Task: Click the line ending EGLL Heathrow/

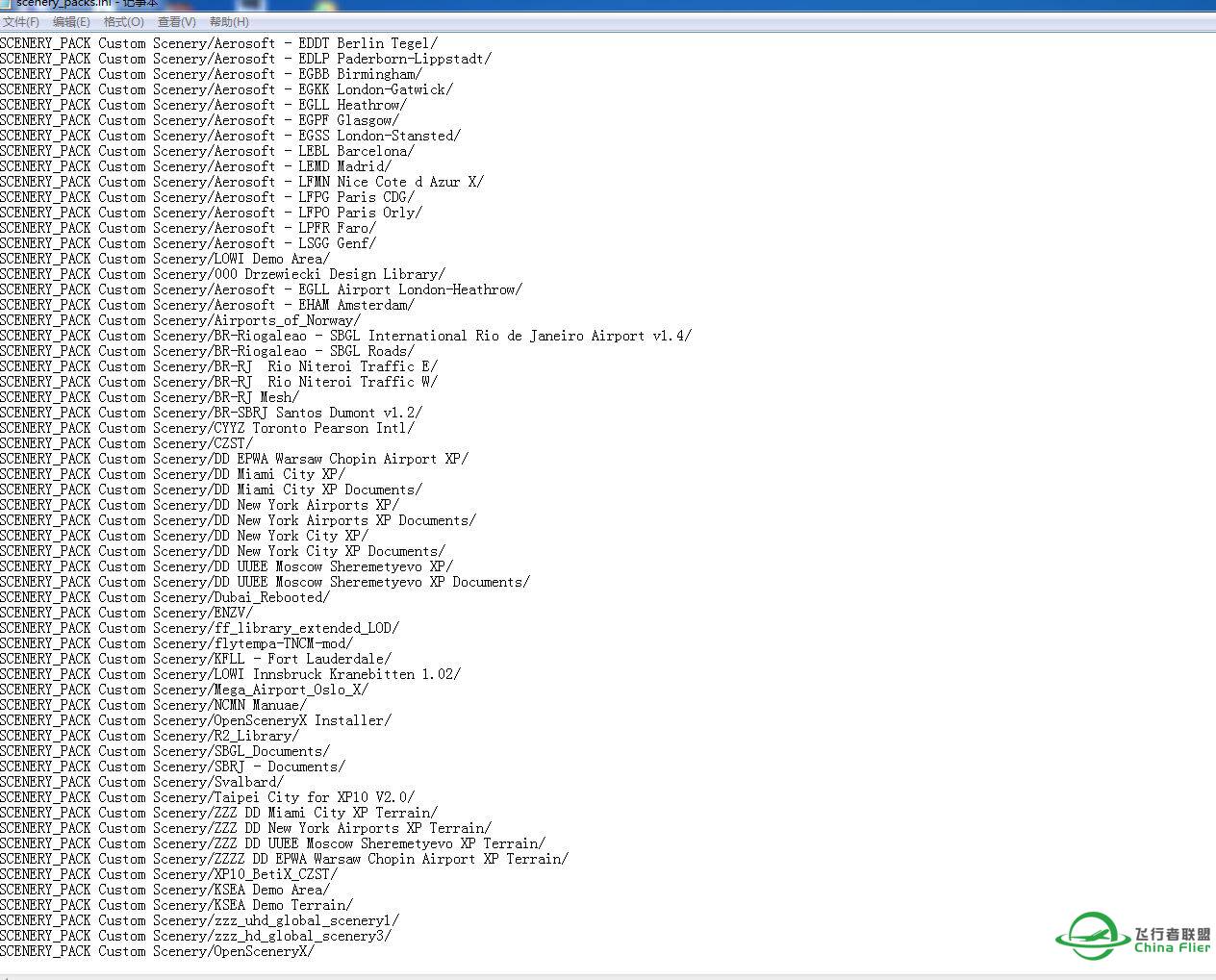Action: pyautogui.click(x=203, y=105)
